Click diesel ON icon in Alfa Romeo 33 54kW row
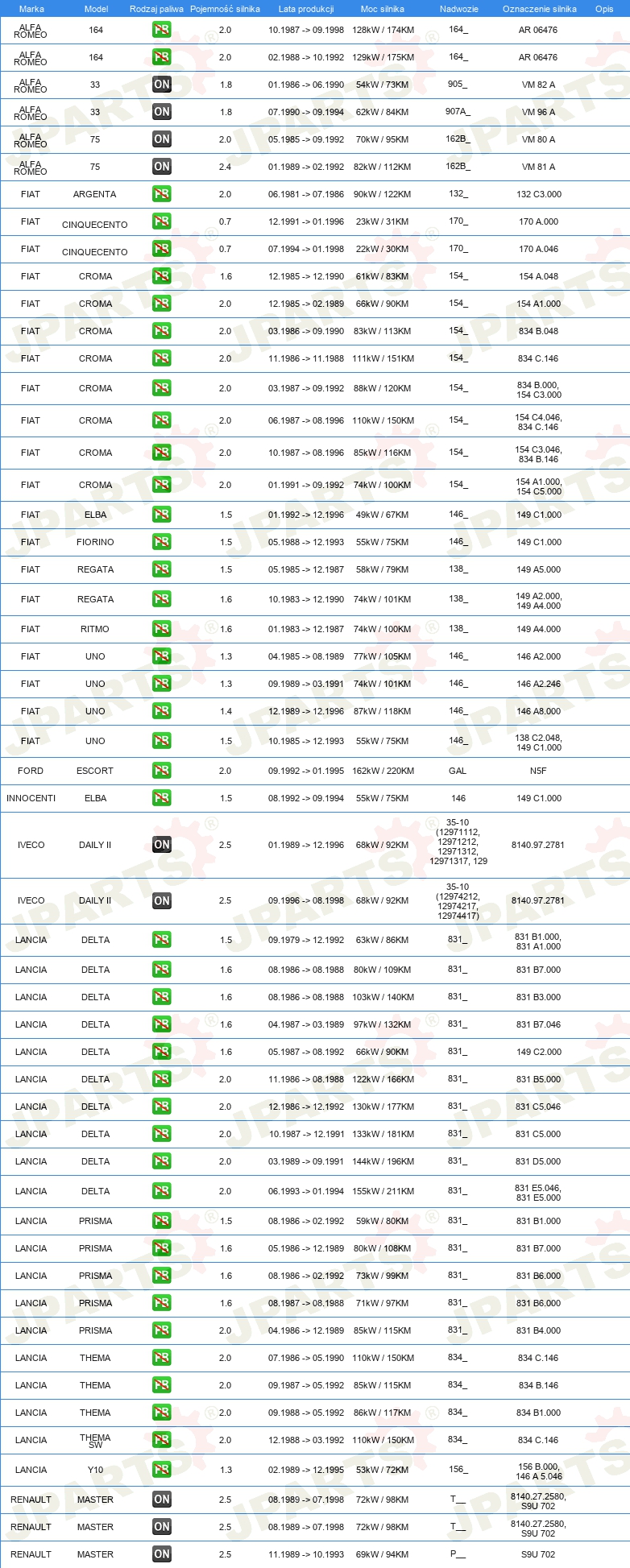This screenshot has width=630, height=1568. [x=162, y=85]
